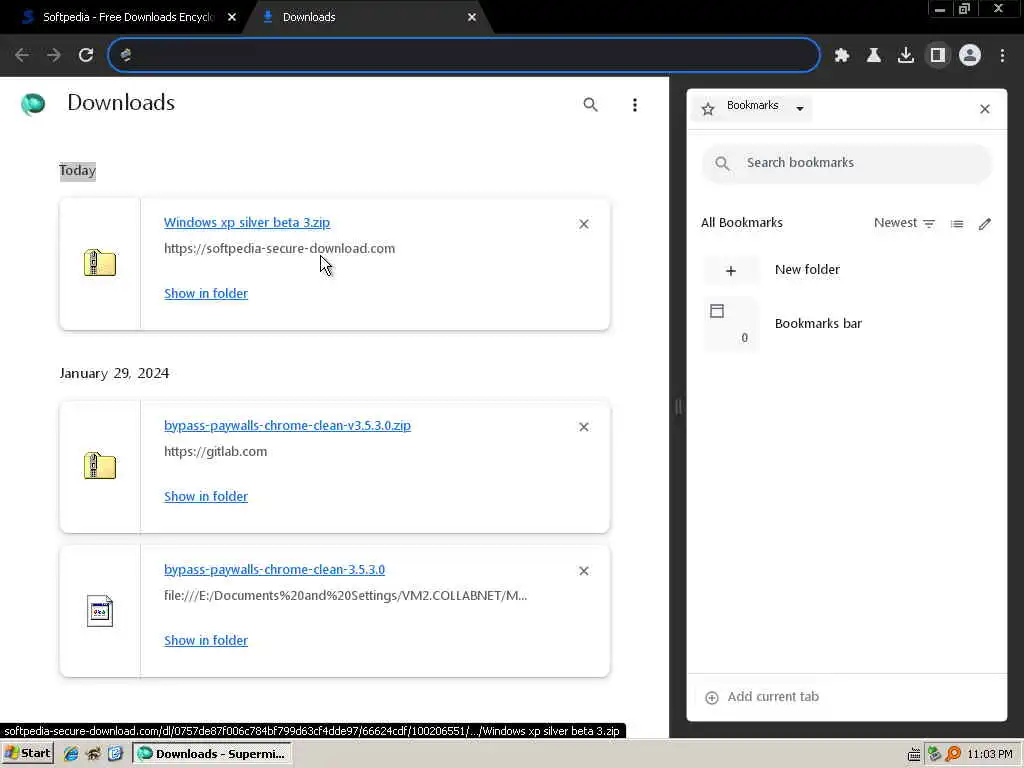Open the Windows Start menu
Screen dimensions: 1024x768
[27, 754]
